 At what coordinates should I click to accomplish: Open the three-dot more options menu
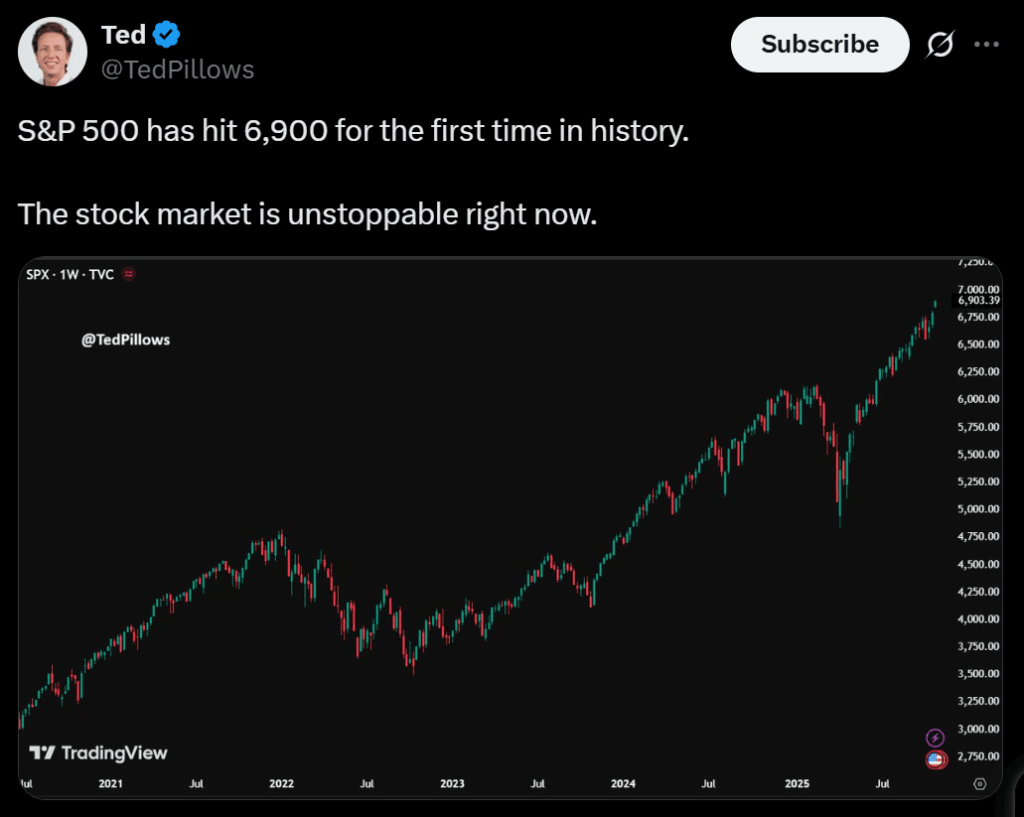pyautogui.click(x=986, y=45)
